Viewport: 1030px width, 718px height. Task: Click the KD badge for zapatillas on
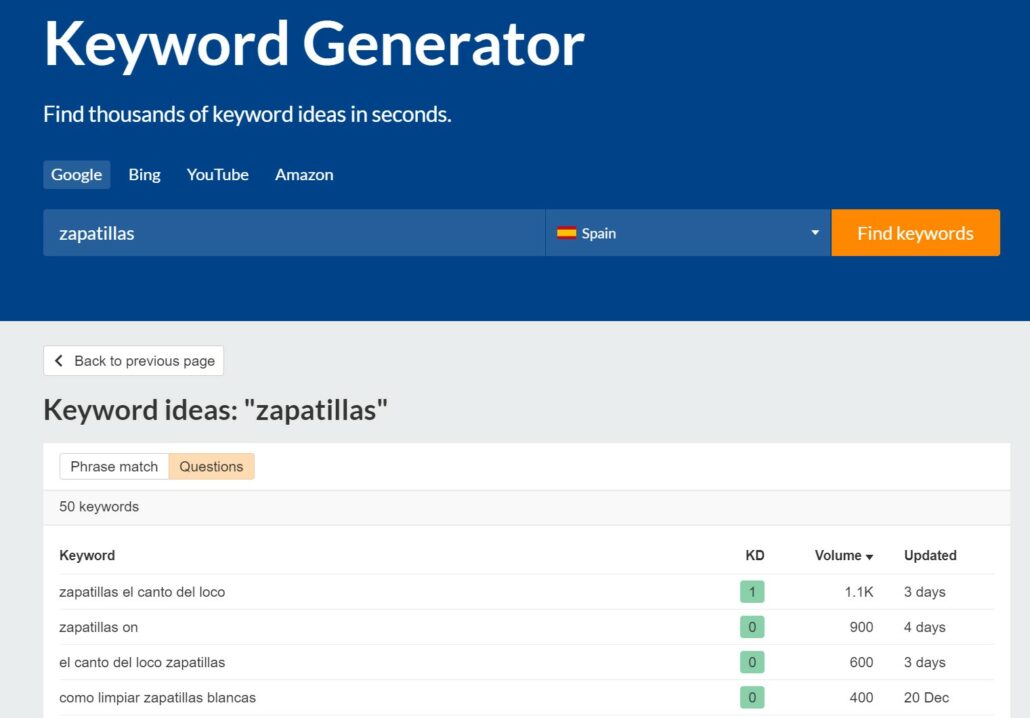tap(750, 627)
